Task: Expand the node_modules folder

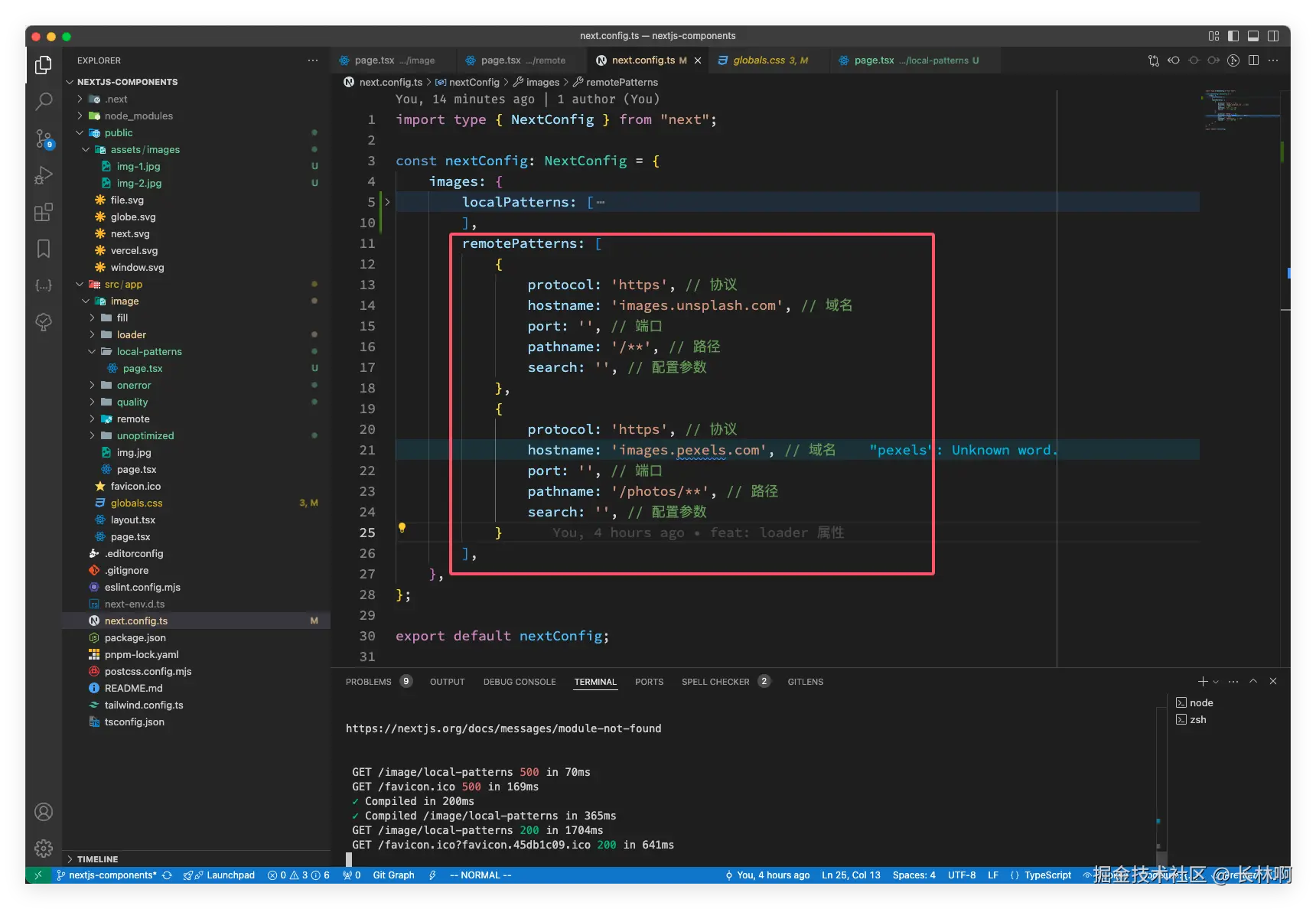Action: pyautogui.click(x=138, y=116)
